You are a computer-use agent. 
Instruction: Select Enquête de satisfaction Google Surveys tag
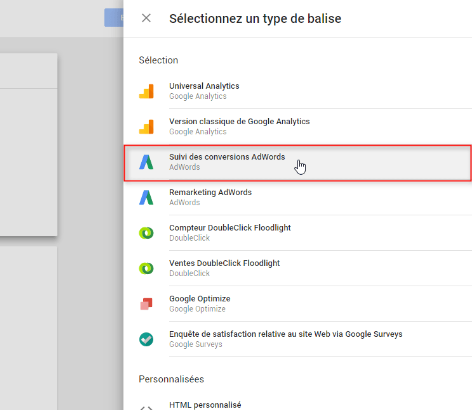coord(298,339)
